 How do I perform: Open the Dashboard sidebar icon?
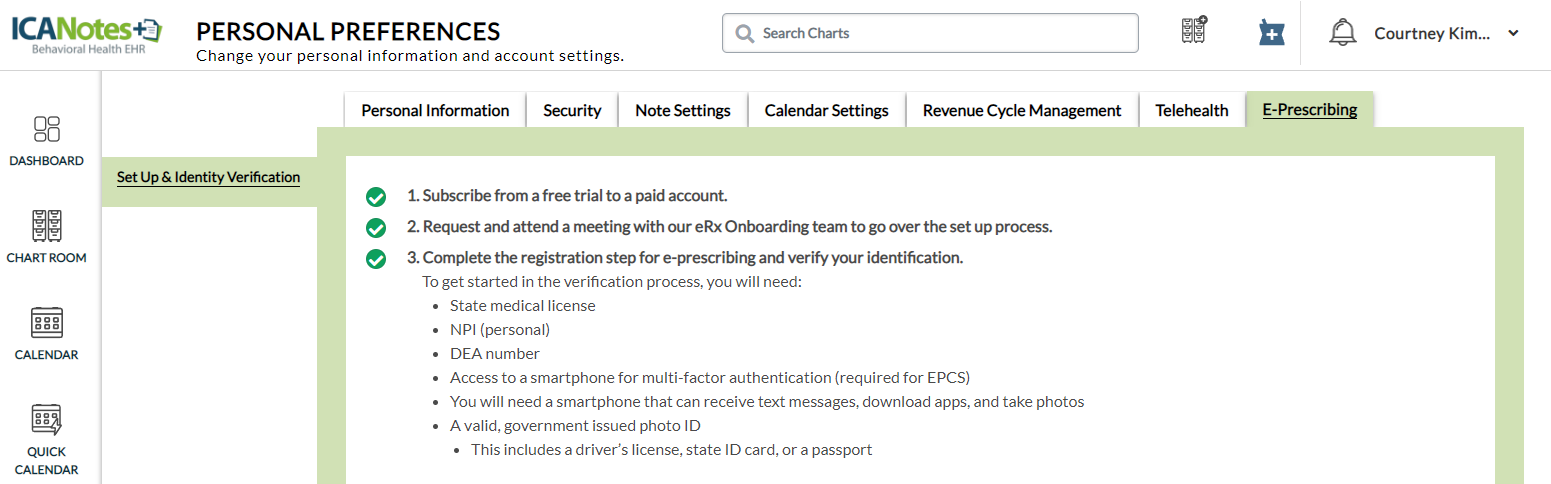tap(47, 130)
